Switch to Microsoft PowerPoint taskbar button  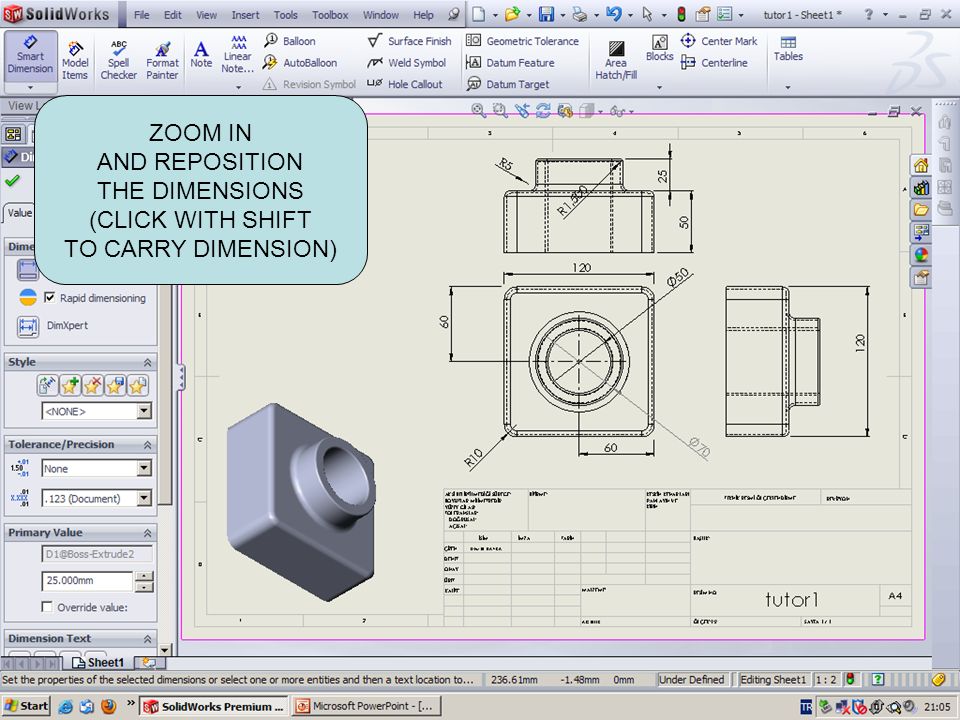coord(366,706)
